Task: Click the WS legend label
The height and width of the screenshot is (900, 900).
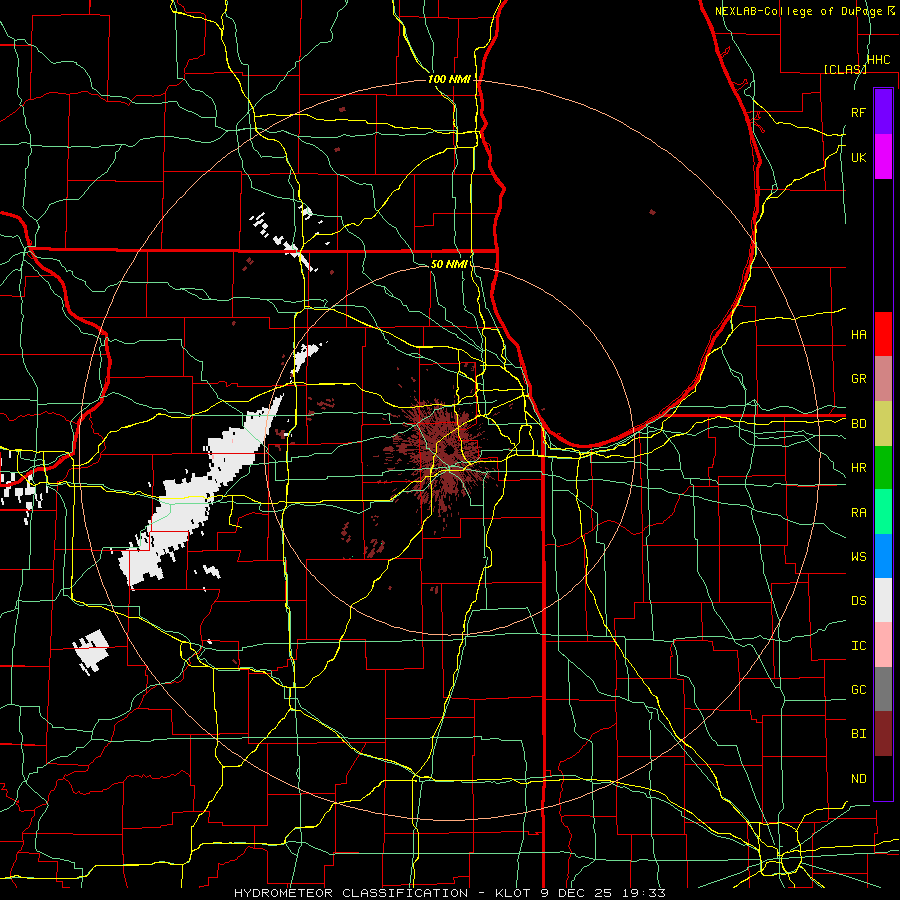Action: (x=859, y=557)
